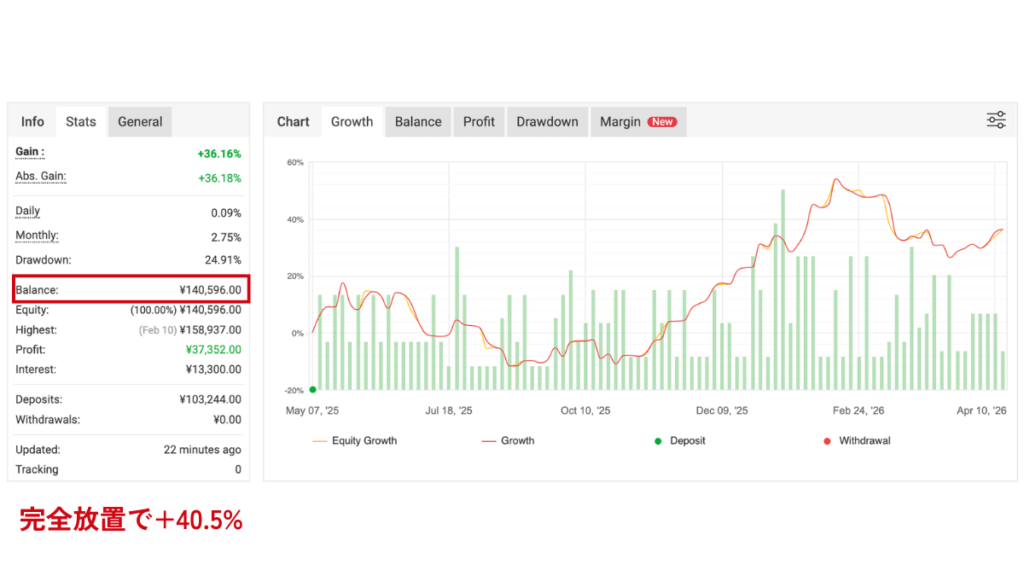Select the Stats tab
Screen dimensions: 1024x576
(81, 122)
